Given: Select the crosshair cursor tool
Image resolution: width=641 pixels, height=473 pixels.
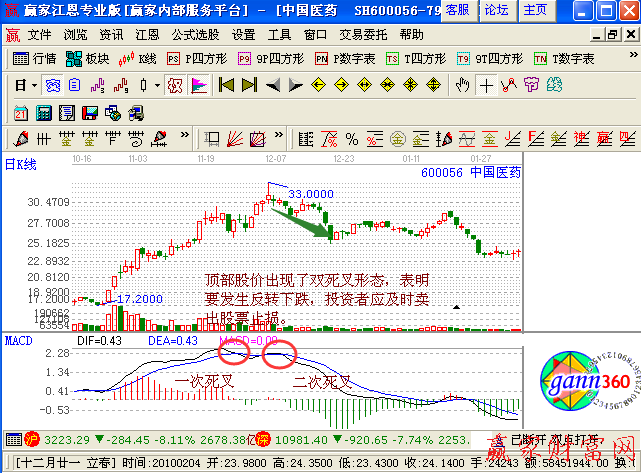Looking at the screenshot, I should tap(486, 85).
